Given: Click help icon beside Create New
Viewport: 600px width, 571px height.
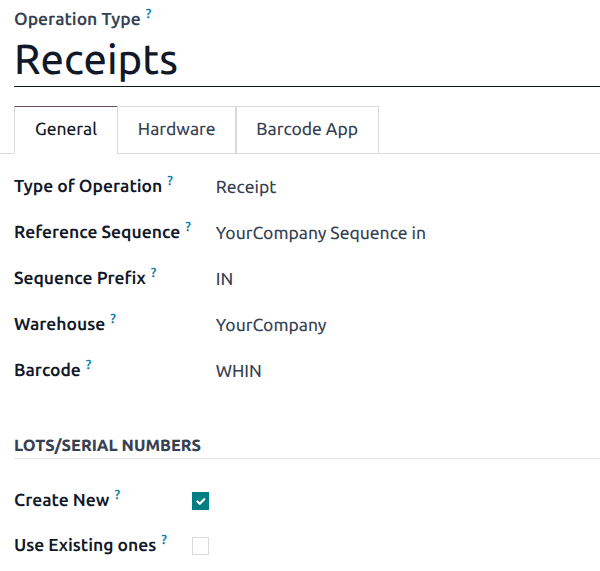Looking at the screenshot, I should click(118, 494).
